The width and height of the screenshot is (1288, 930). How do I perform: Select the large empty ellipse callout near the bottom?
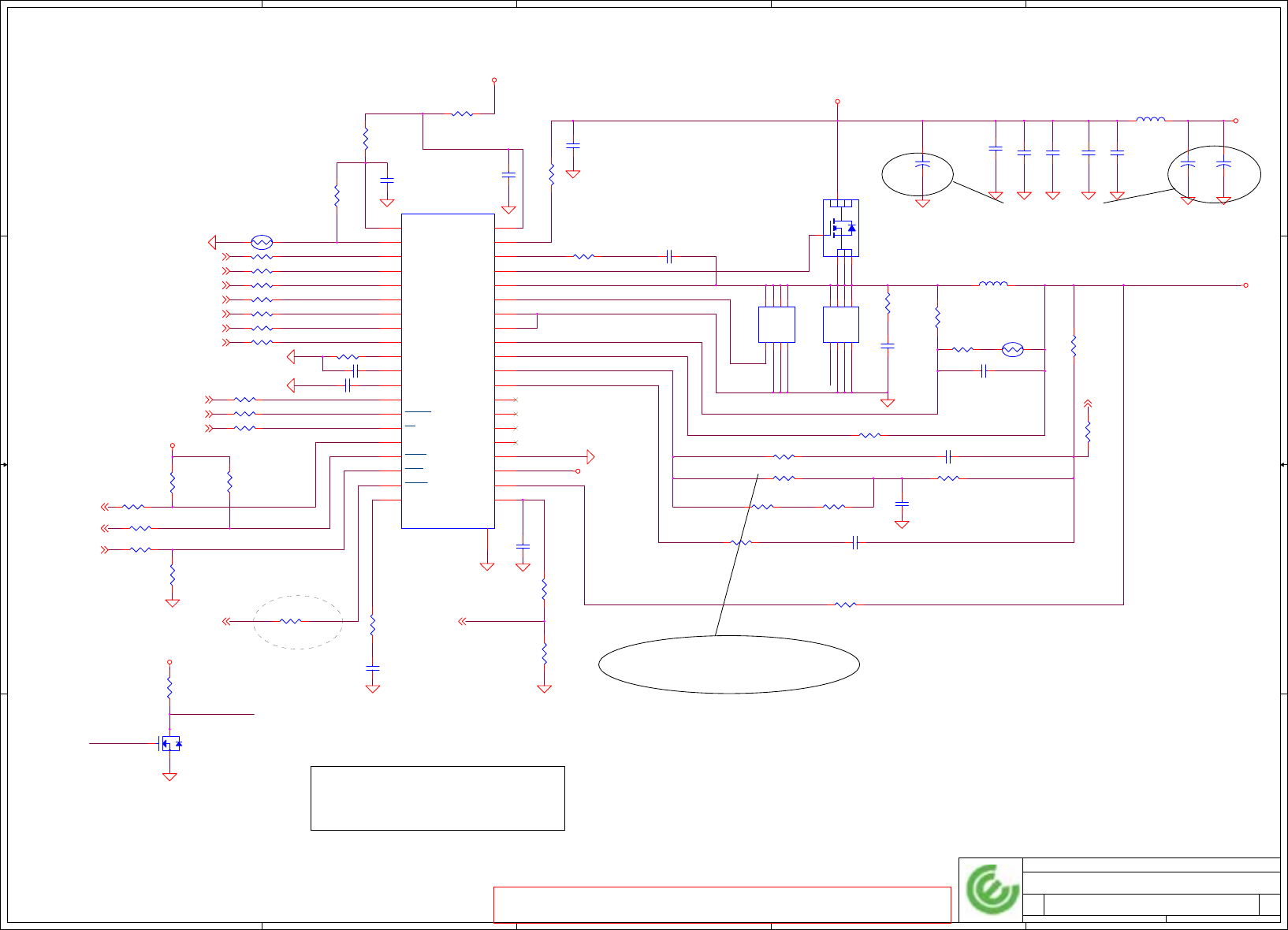(729, 664)
